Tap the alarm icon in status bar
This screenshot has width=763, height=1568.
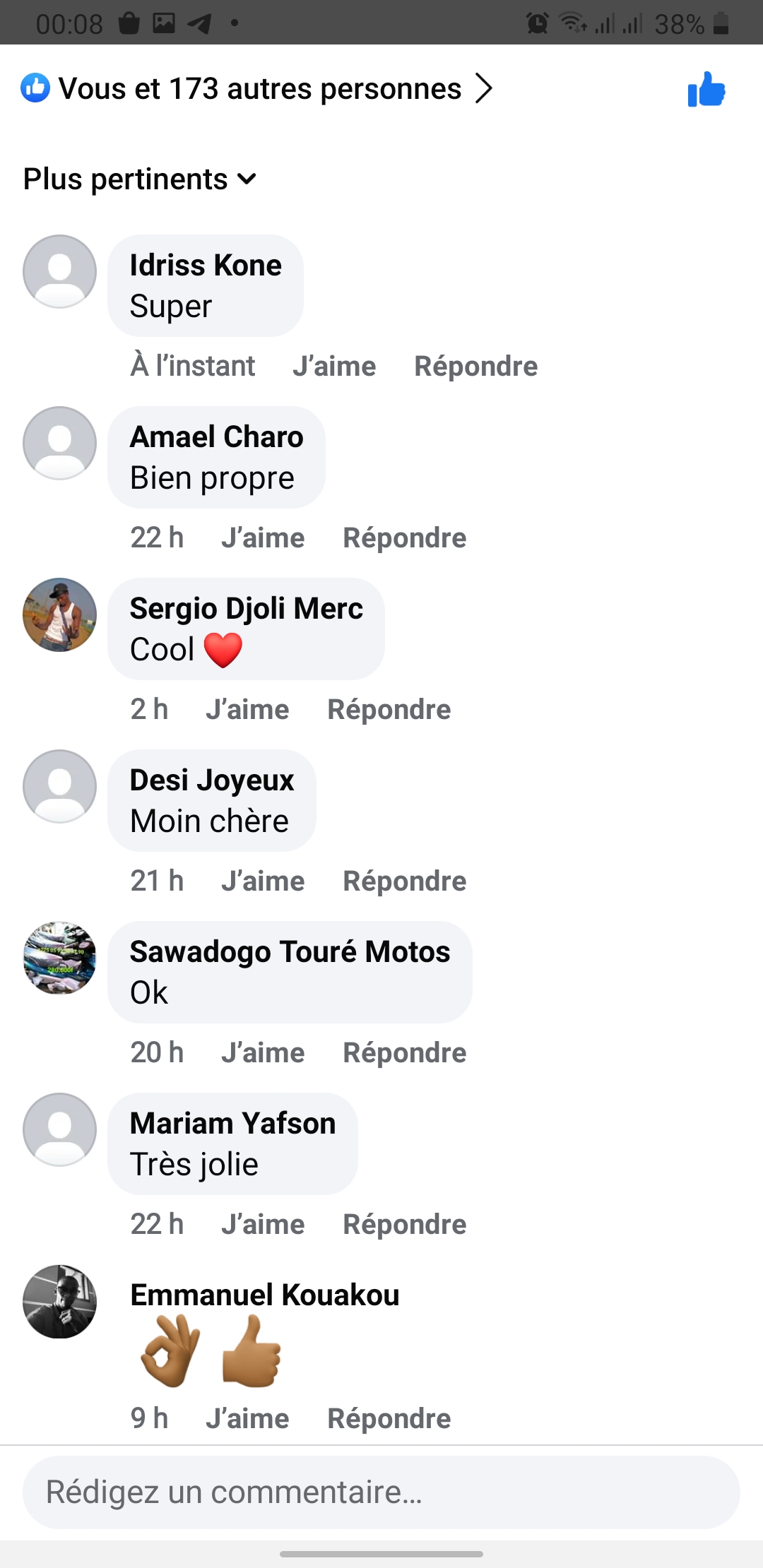pyautogui.click(x=538, y=24)
